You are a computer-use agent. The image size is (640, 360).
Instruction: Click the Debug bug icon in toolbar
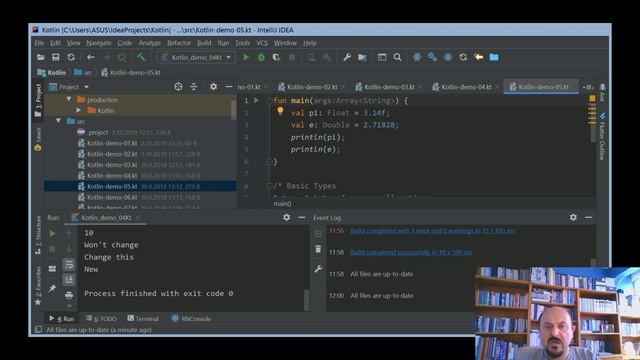(261, 58)
